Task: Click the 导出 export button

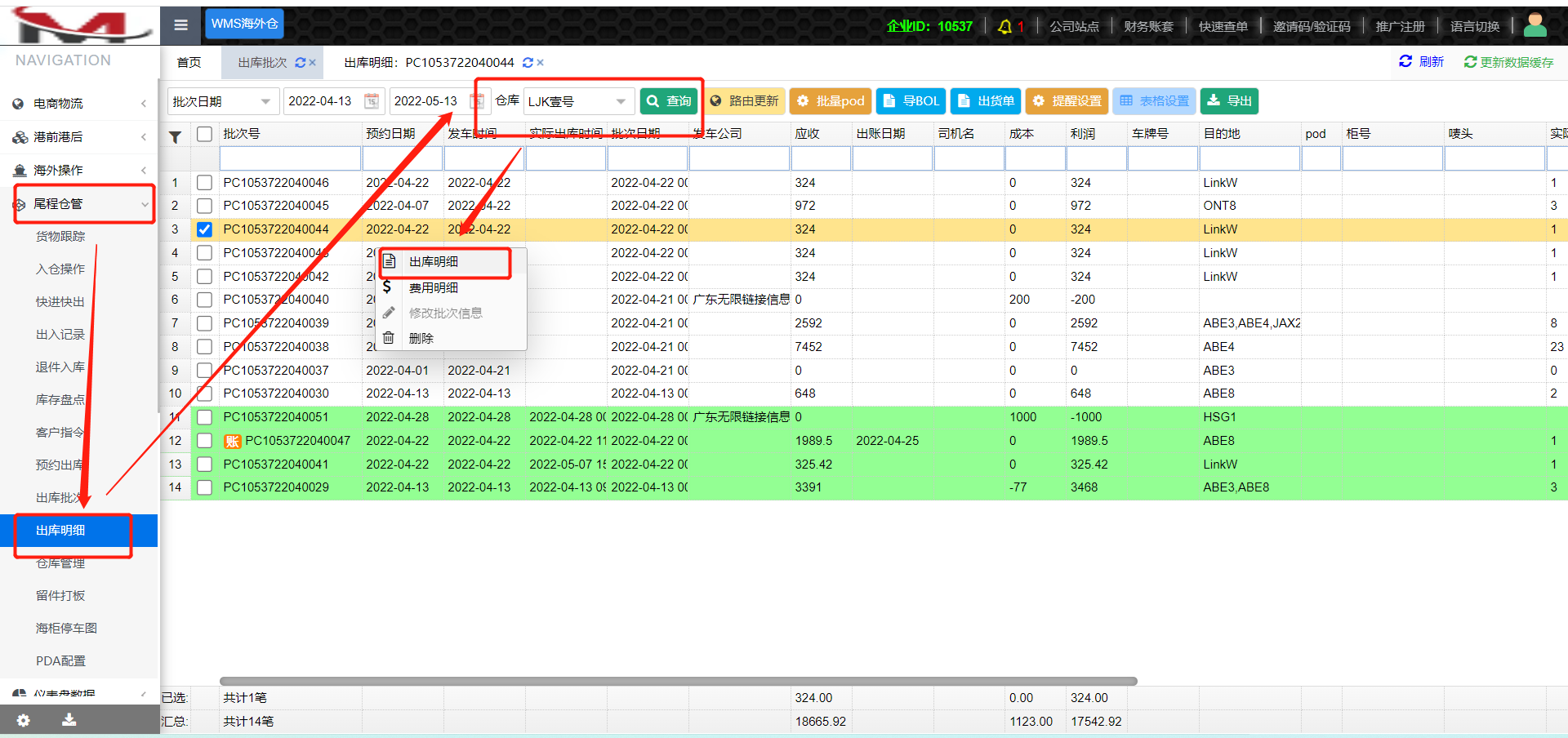Action: 1230,101
